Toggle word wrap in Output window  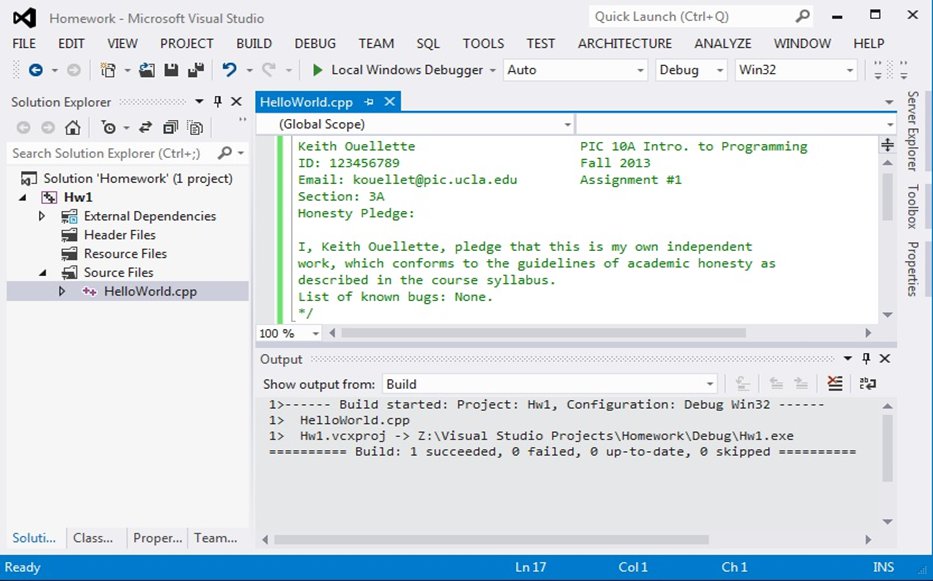pyautogui.click(x=868, y=384)
